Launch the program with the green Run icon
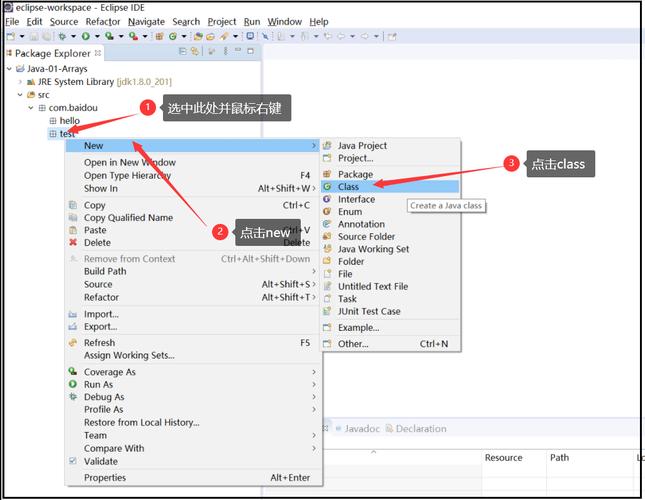Viewport: 645px width, 500px height. tap(86, 37)
